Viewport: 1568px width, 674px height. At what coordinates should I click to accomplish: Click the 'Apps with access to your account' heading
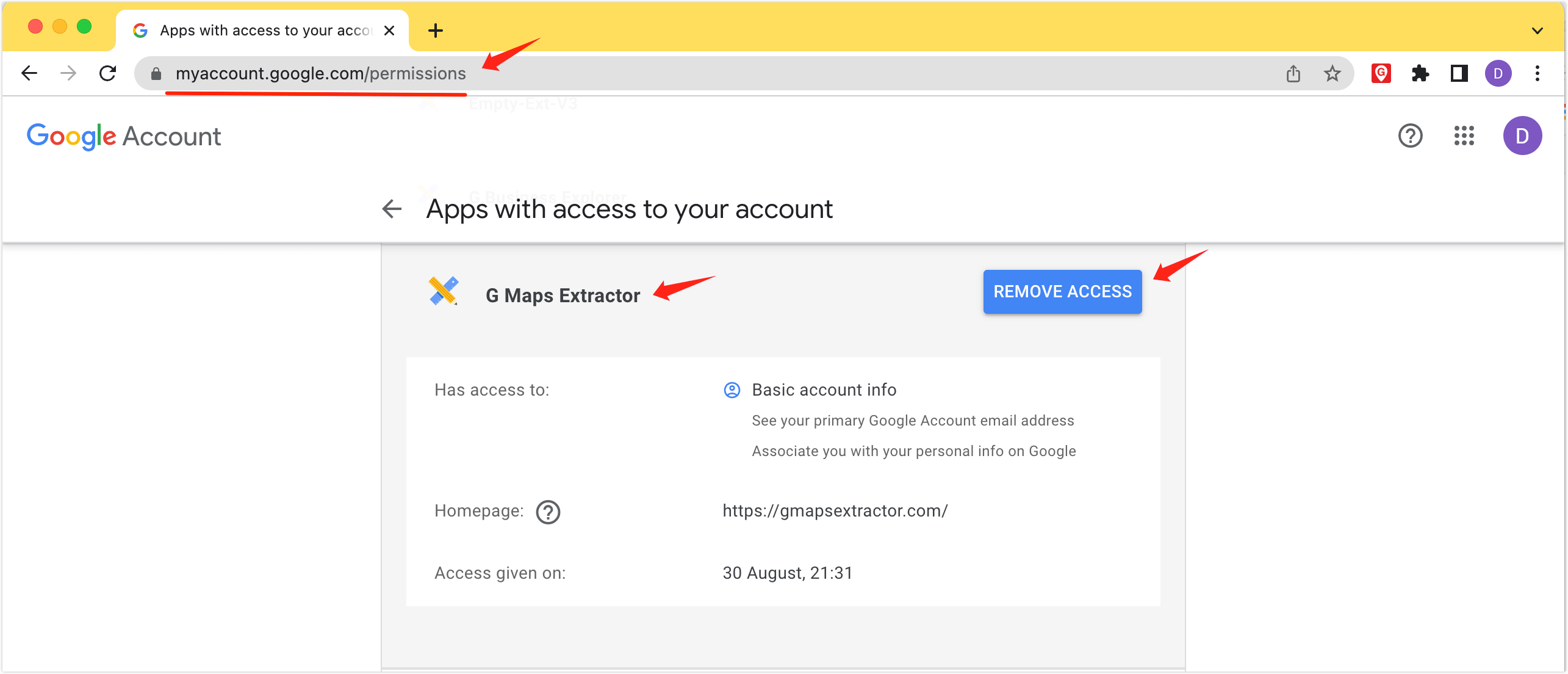[x=630, y=209]
